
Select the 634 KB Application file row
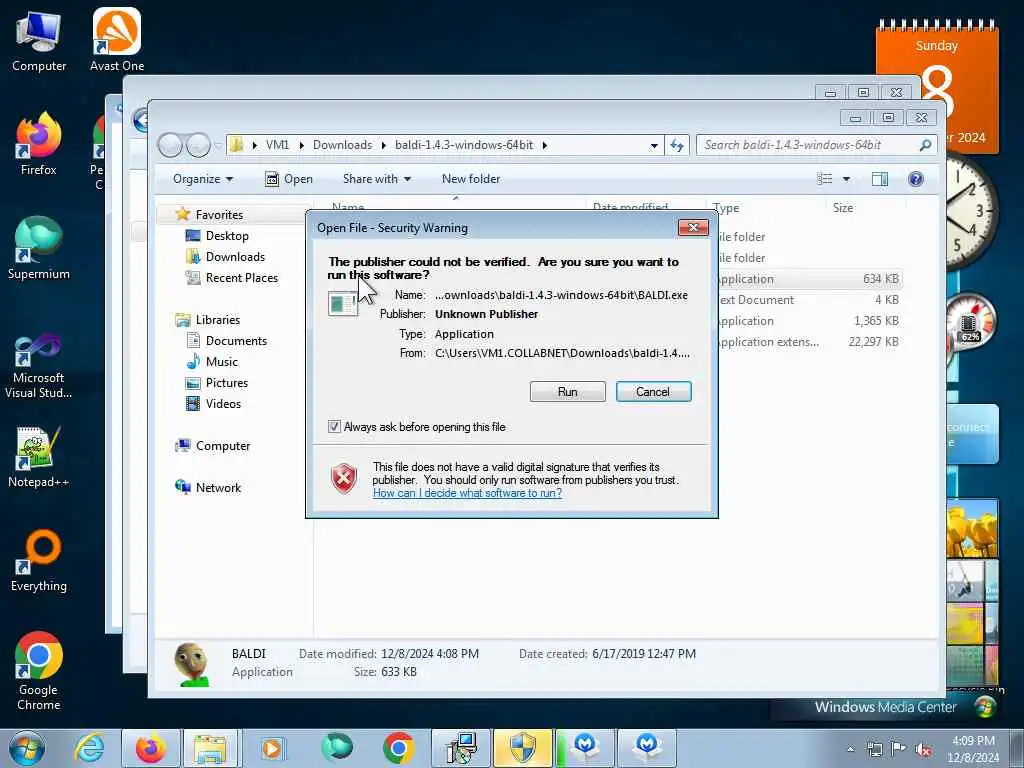click(808, 279)
